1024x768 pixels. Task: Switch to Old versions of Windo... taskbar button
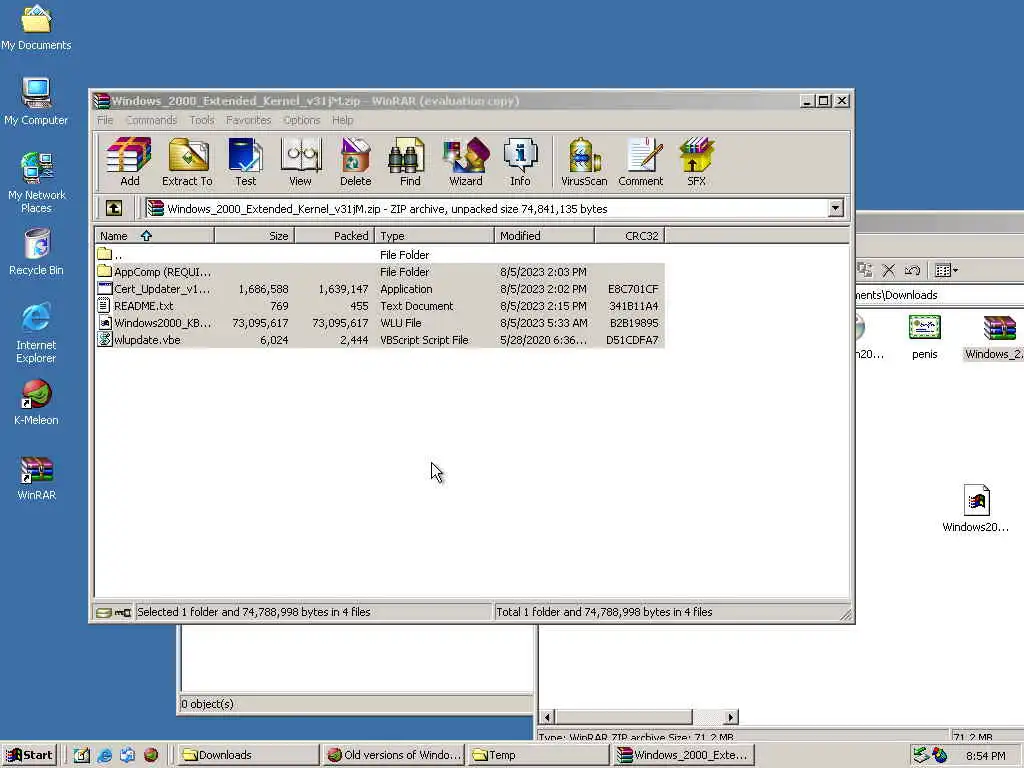point(394,755)
